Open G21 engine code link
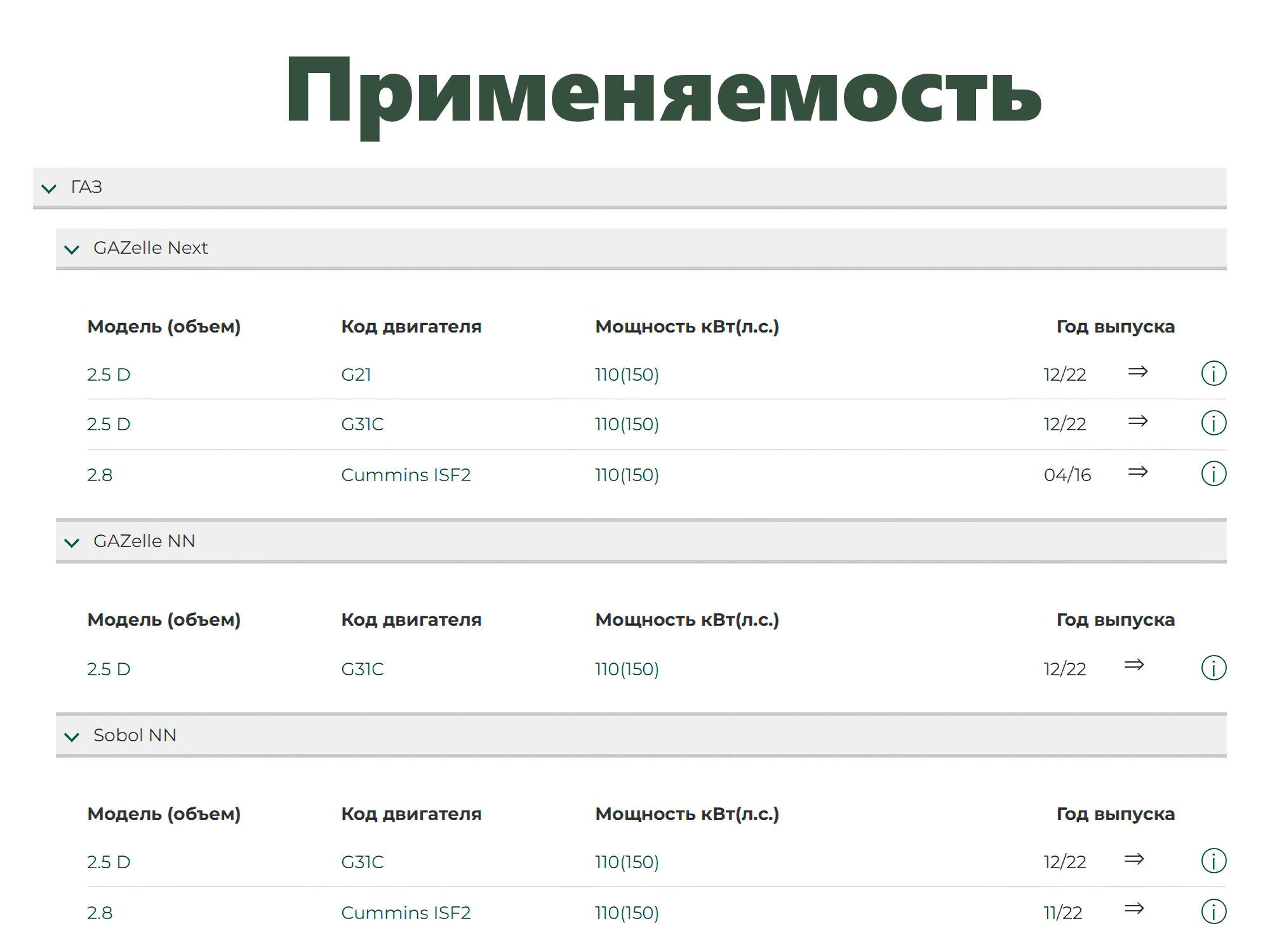This screenshot has width=1270, height=952. click(x=356, y=374)
